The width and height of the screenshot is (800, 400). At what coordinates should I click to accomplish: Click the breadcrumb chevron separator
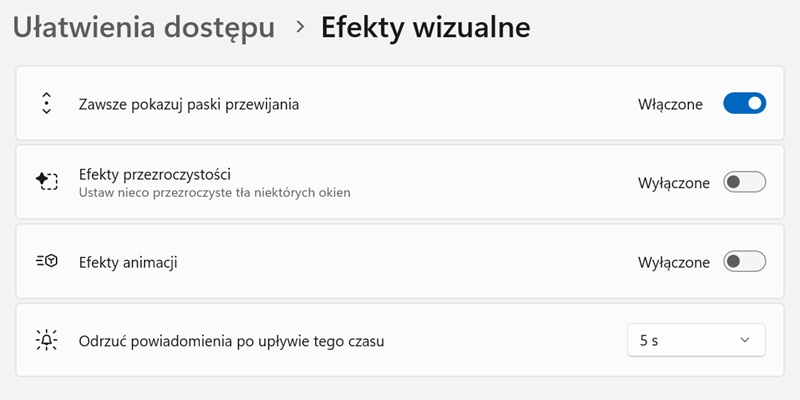(299, 28)
